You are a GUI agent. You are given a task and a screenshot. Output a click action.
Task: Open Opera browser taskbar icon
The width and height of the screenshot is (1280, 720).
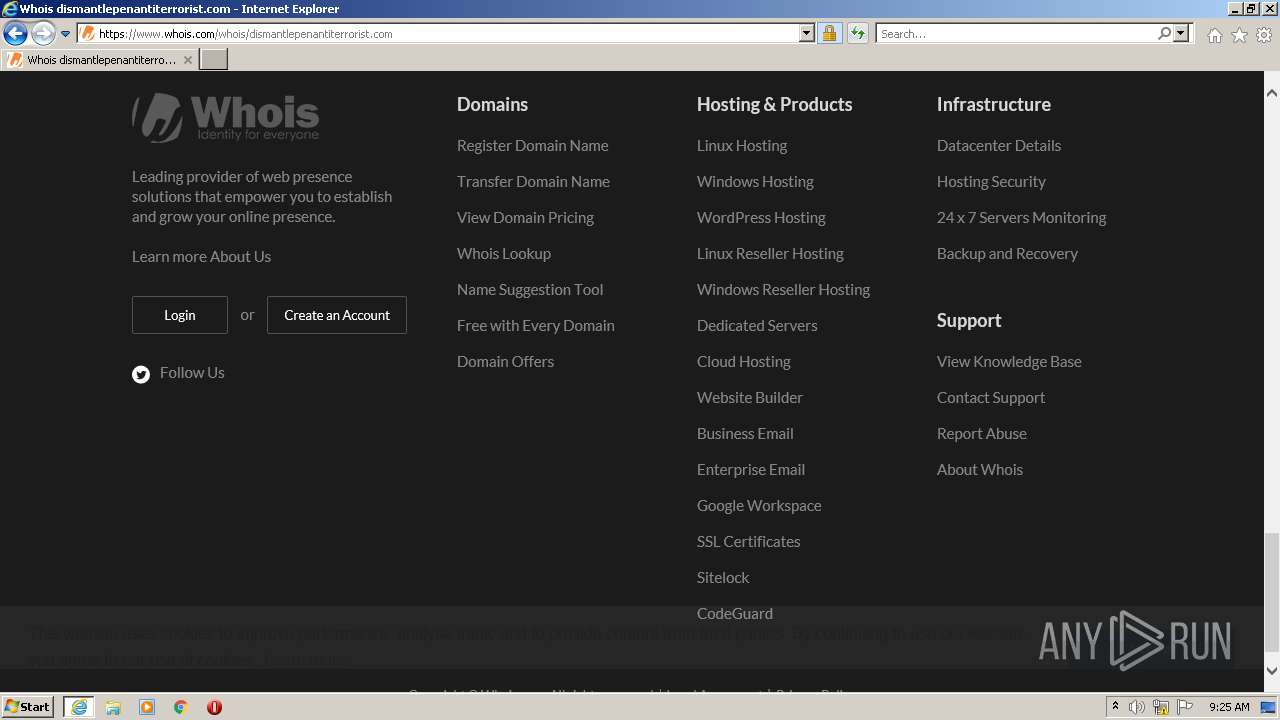pos(214,707)
